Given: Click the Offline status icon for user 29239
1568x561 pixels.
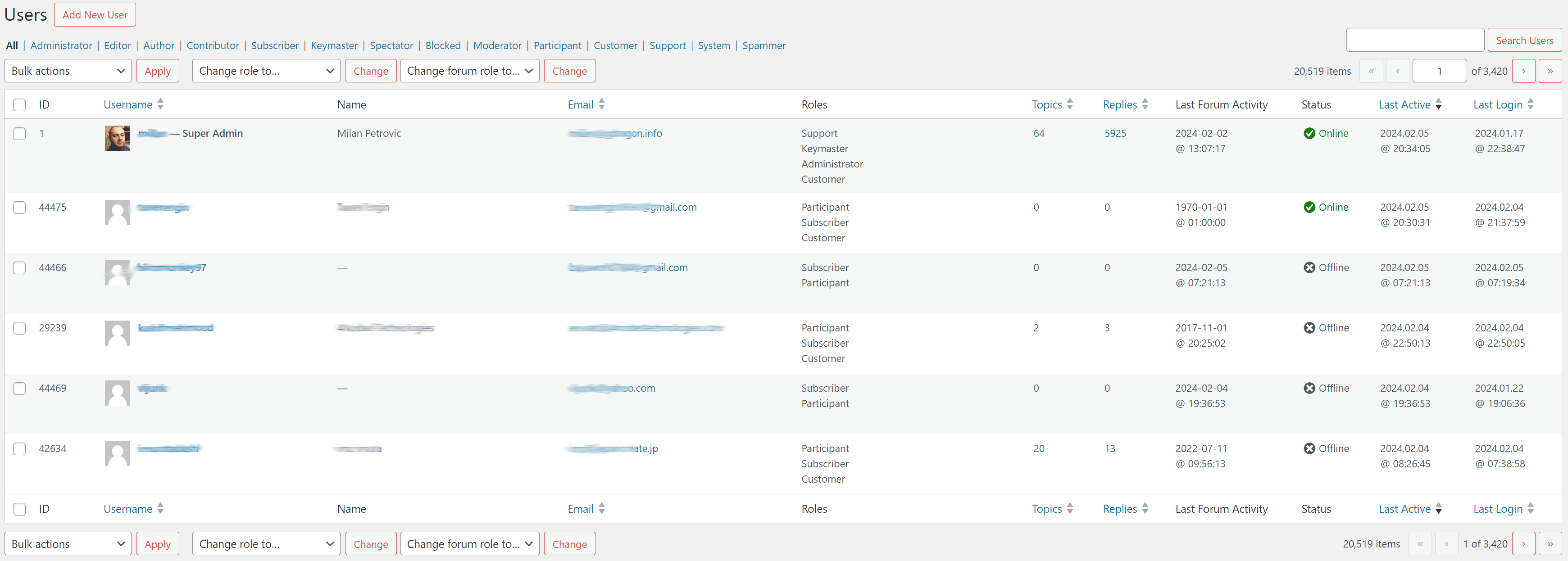Looking at the screenshot, I should [1309, 327].
